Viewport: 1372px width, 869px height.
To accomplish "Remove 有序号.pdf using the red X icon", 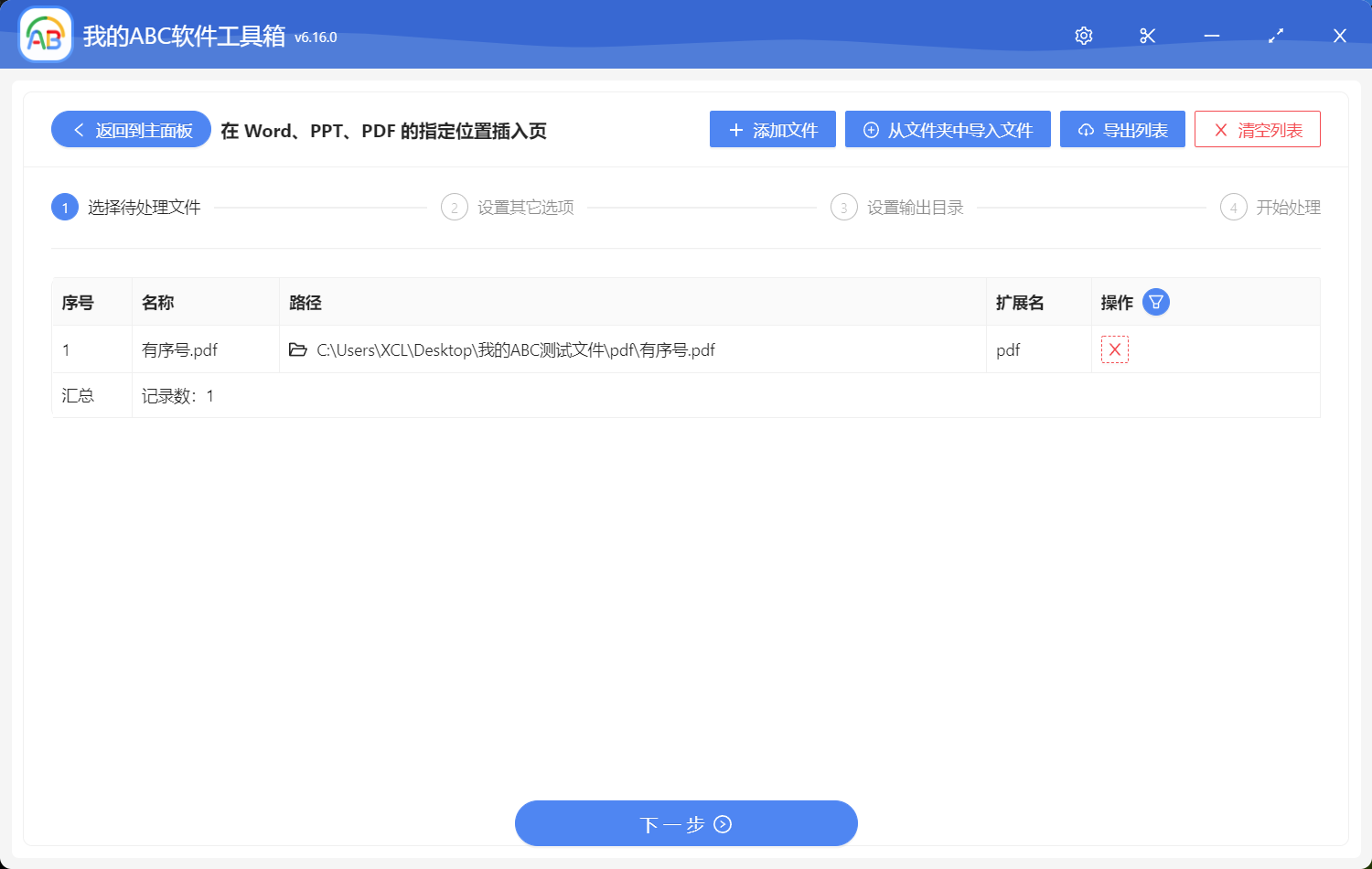I will [x=1115, y=349].
